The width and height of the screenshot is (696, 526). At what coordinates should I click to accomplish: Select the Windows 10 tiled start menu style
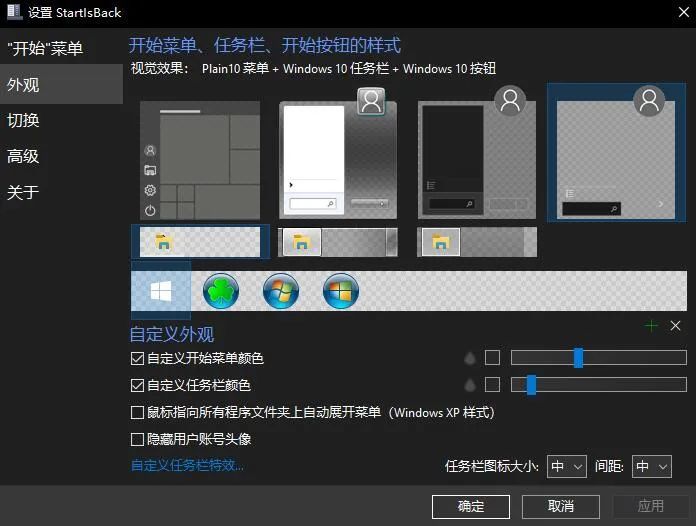point(200,160)
